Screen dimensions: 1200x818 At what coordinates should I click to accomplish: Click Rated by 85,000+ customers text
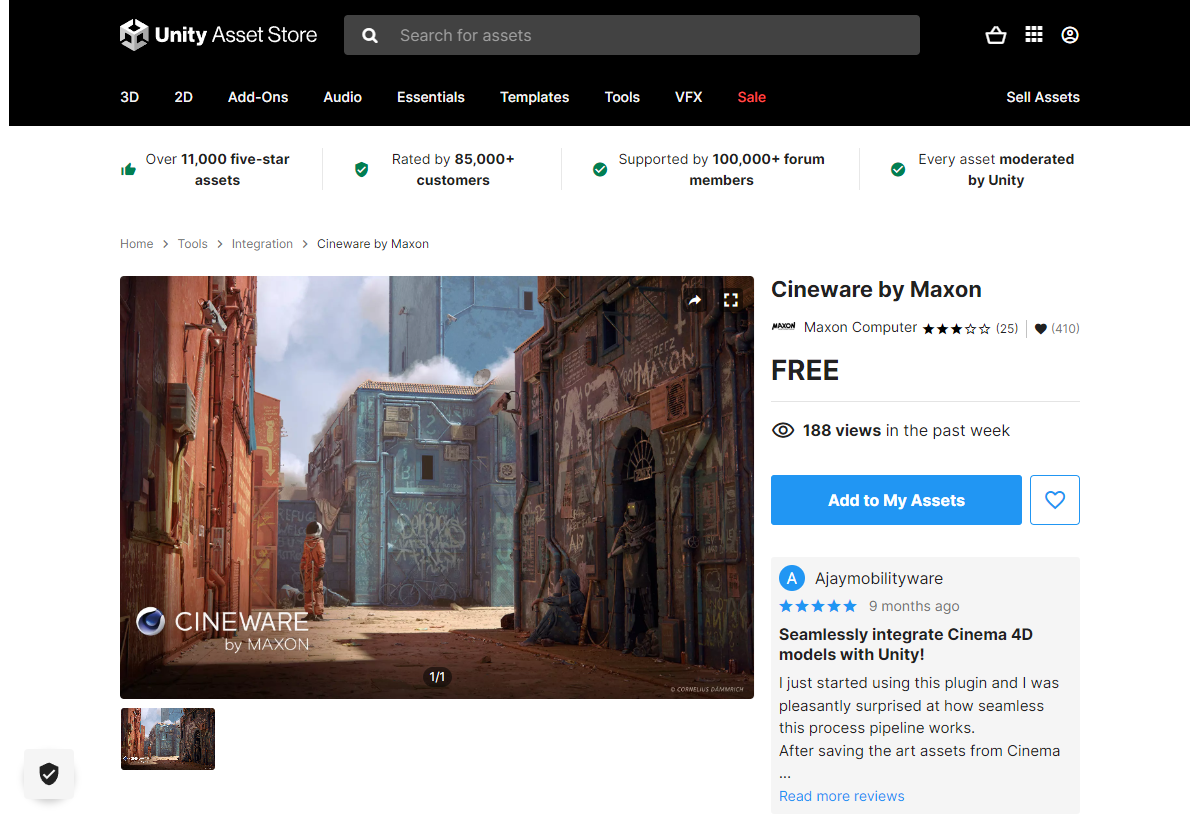tap(453, 170)
